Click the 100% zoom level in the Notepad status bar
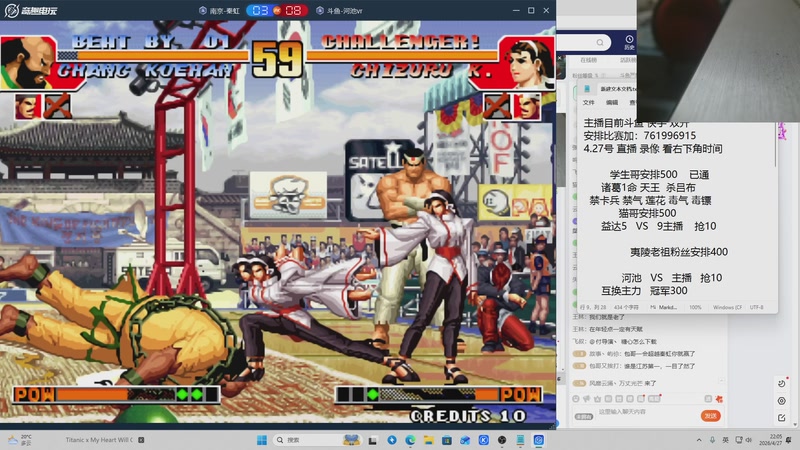Viewport: 800px width, 450px height. click(695, 307)
